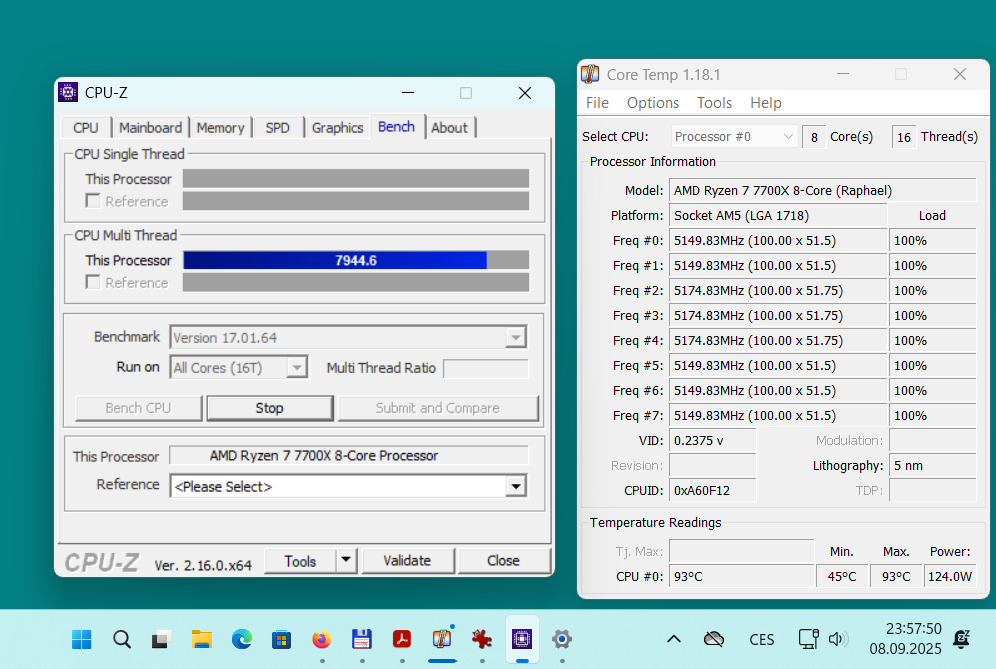The image size is (996, 669).
Task: Open the Graphics tab
Action: pos(337,128)
